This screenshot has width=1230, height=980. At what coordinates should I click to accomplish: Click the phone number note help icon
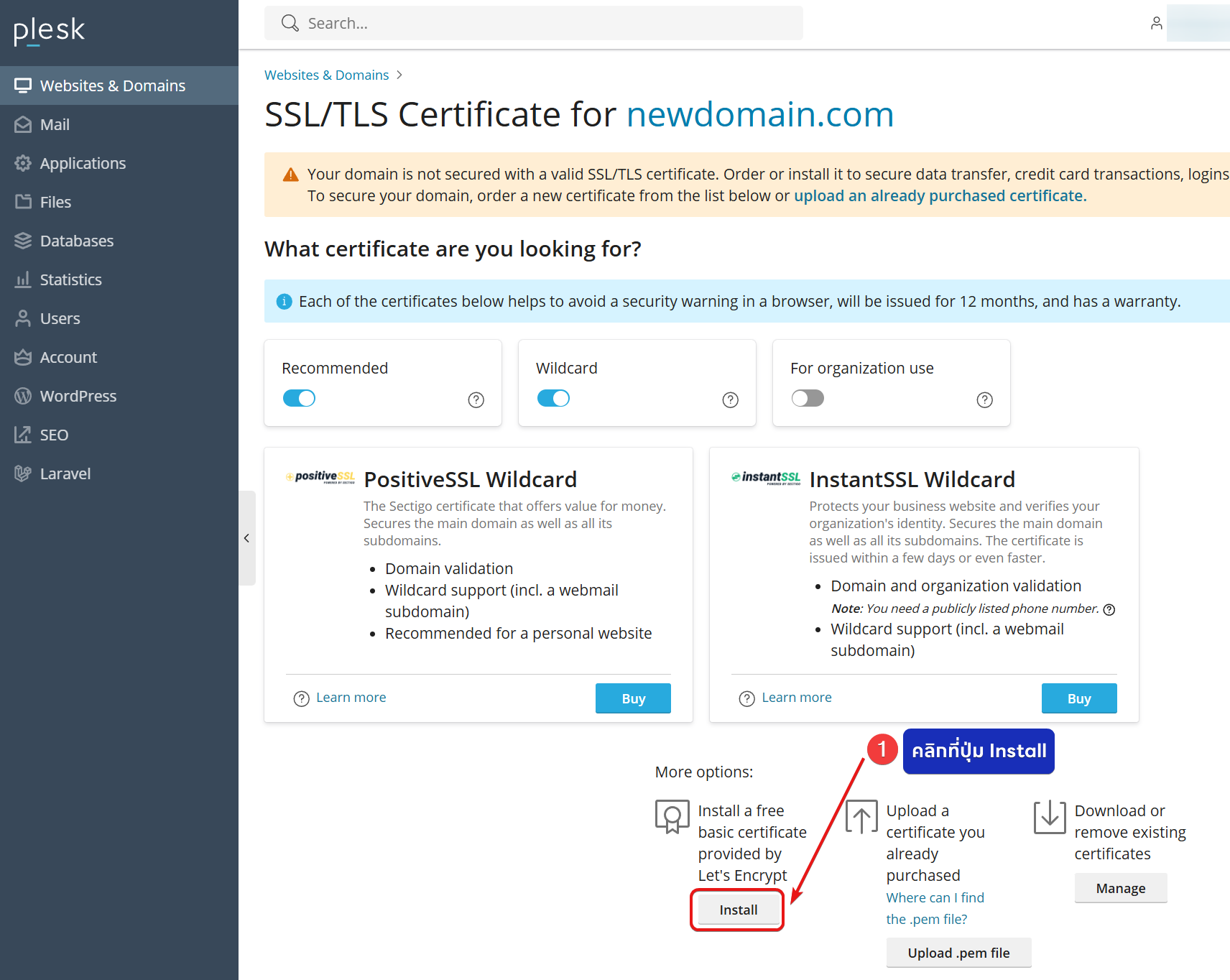[x=1109, y=609]
